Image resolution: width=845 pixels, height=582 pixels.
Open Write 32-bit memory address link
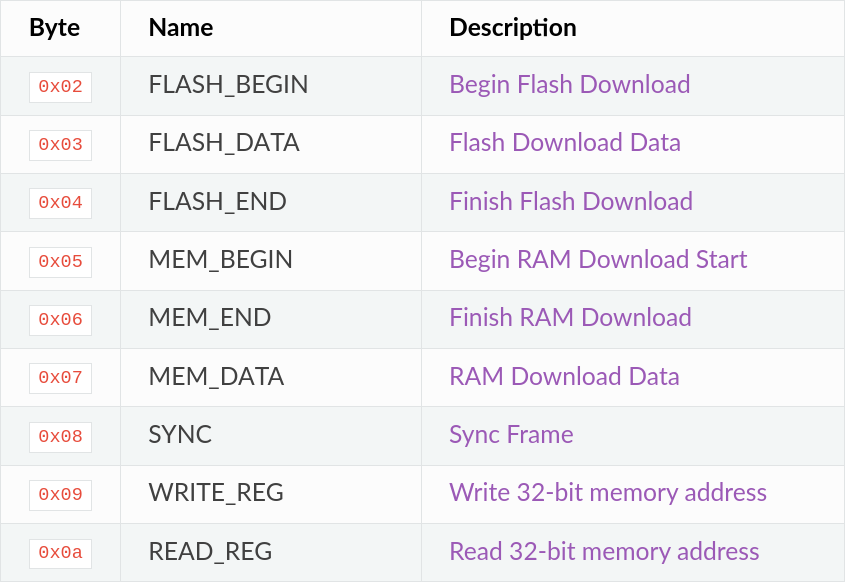pyautogui.click(x=607, y=493)
